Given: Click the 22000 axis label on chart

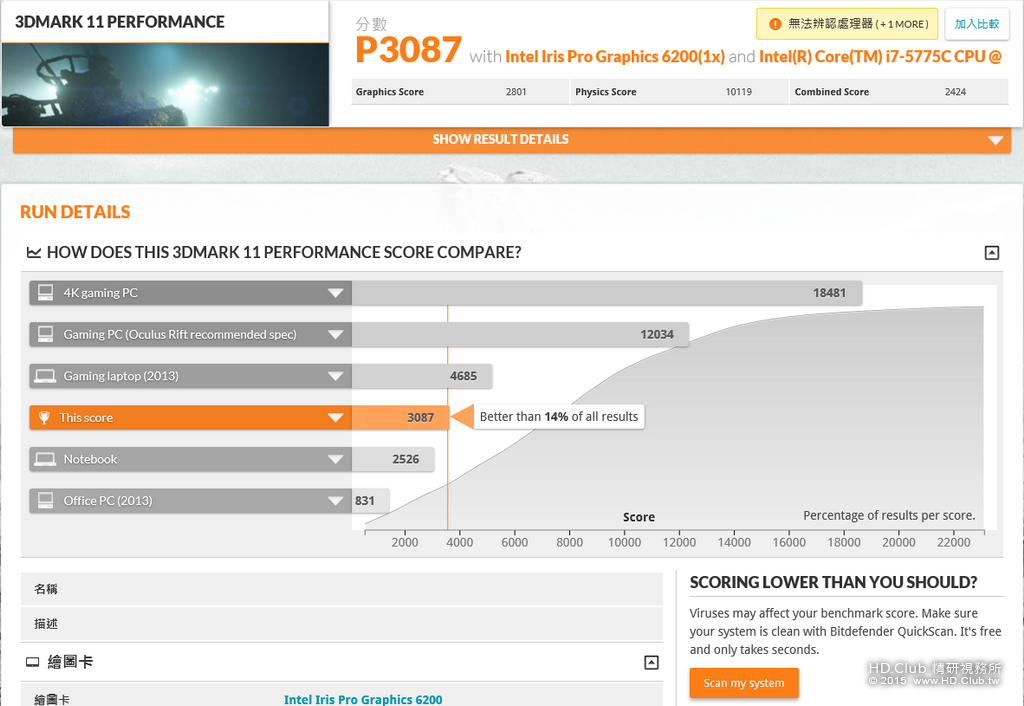Looking at the screenshot, I should [x=953, y=542].
